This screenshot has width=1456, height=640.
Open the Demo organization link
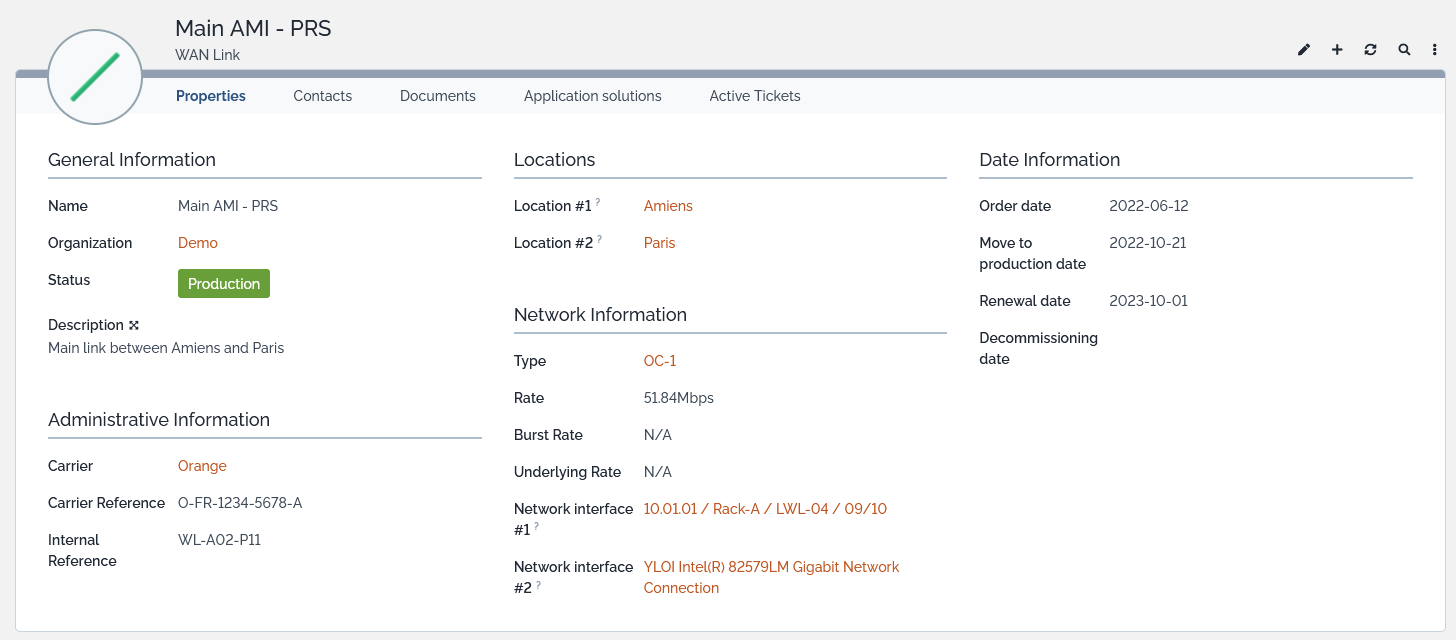click(x=197, y=243)
